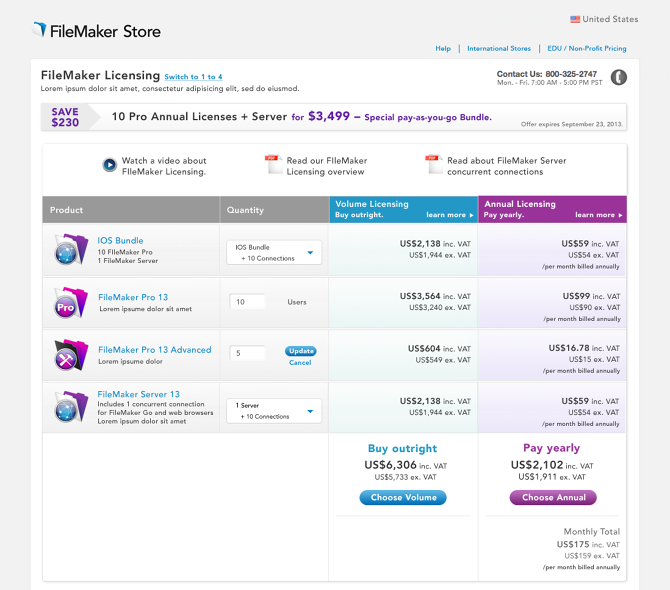This screenshot has height=590, width=670.
Task: Click the Update button
Action: 301,351
